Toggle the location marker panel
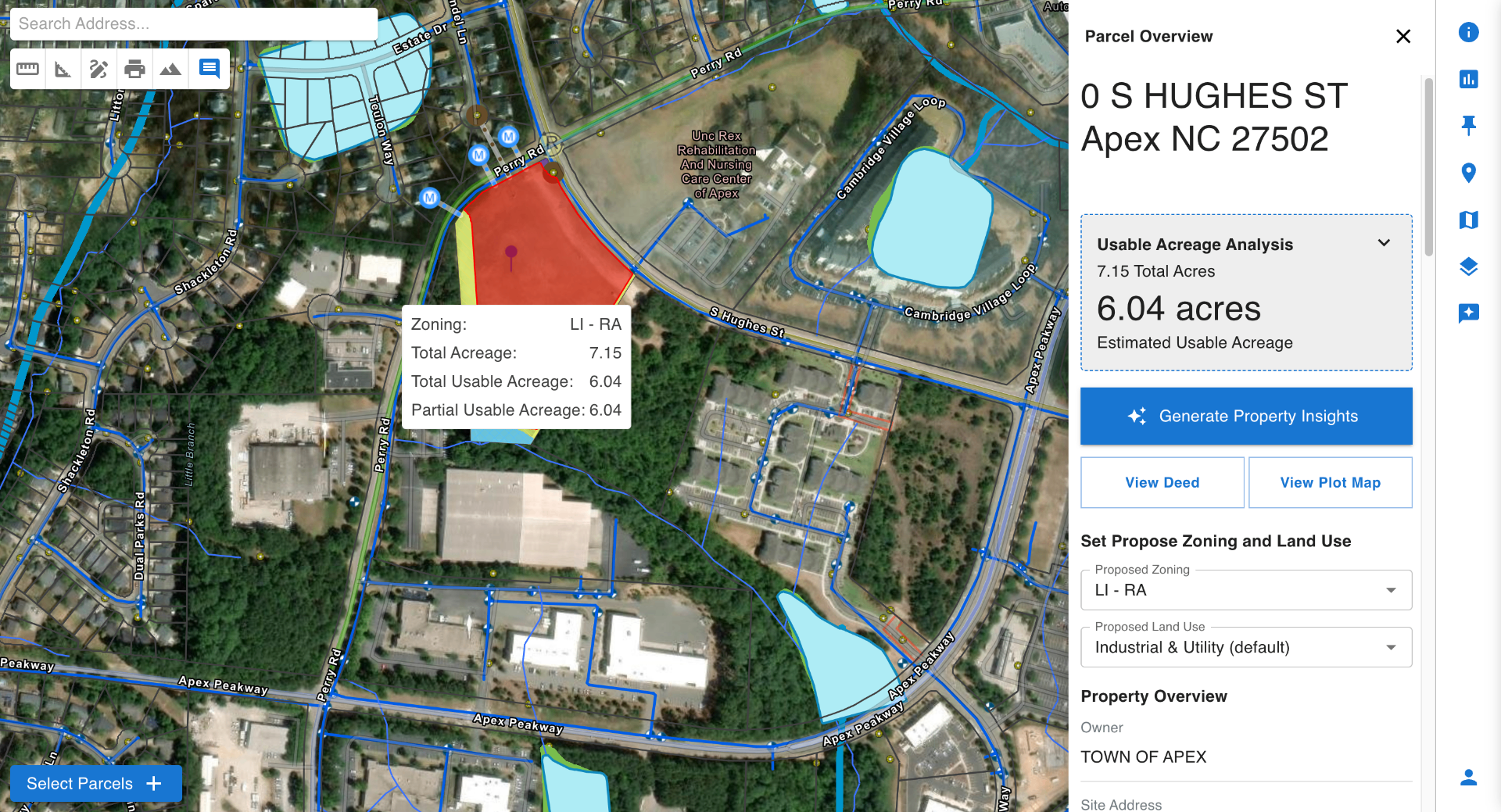The width and height of the screenshot is (1501, 812). point(1469,173)
